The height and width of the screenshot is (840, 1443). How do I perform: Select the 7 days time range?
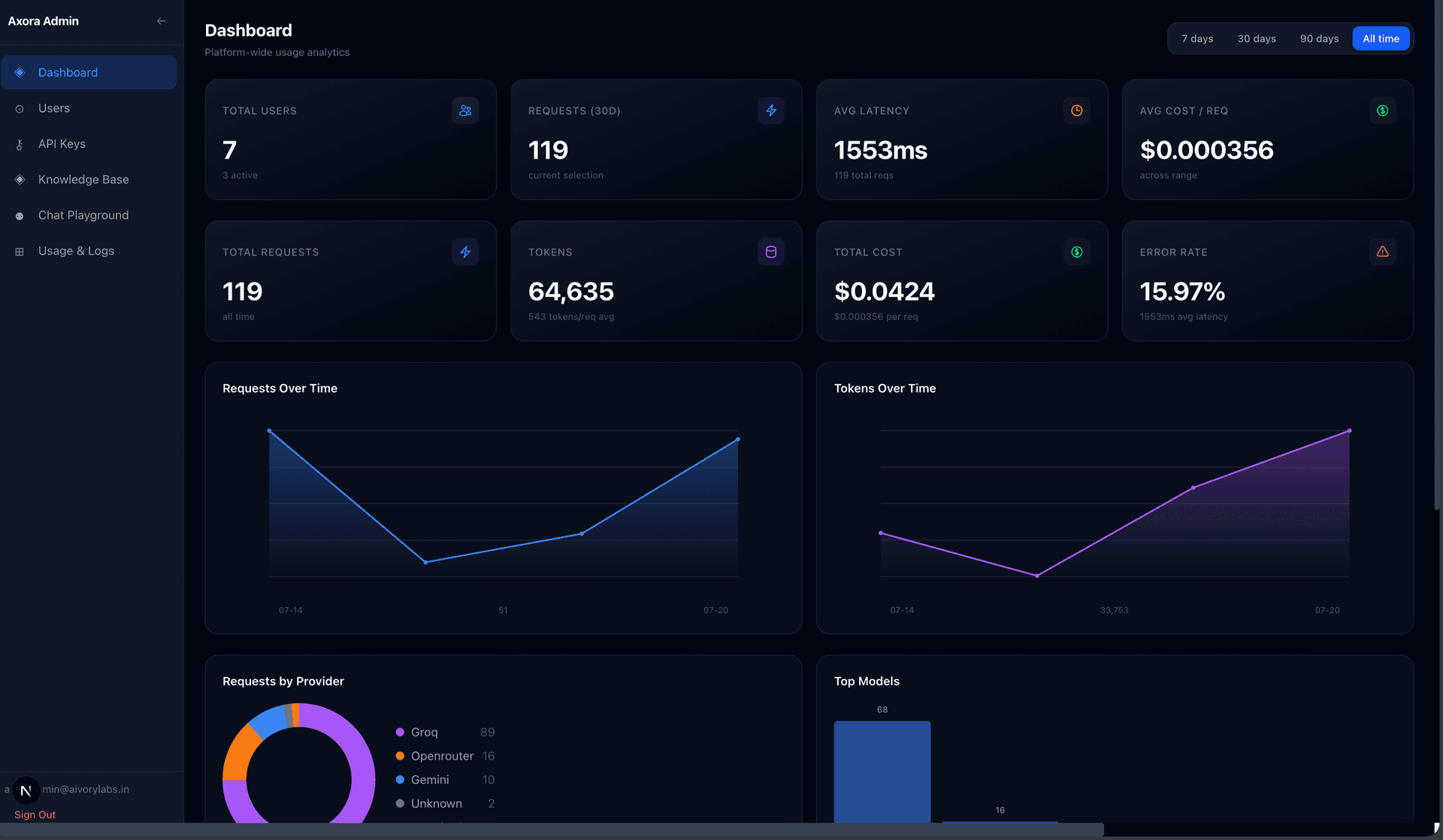tap(1197, 38)
